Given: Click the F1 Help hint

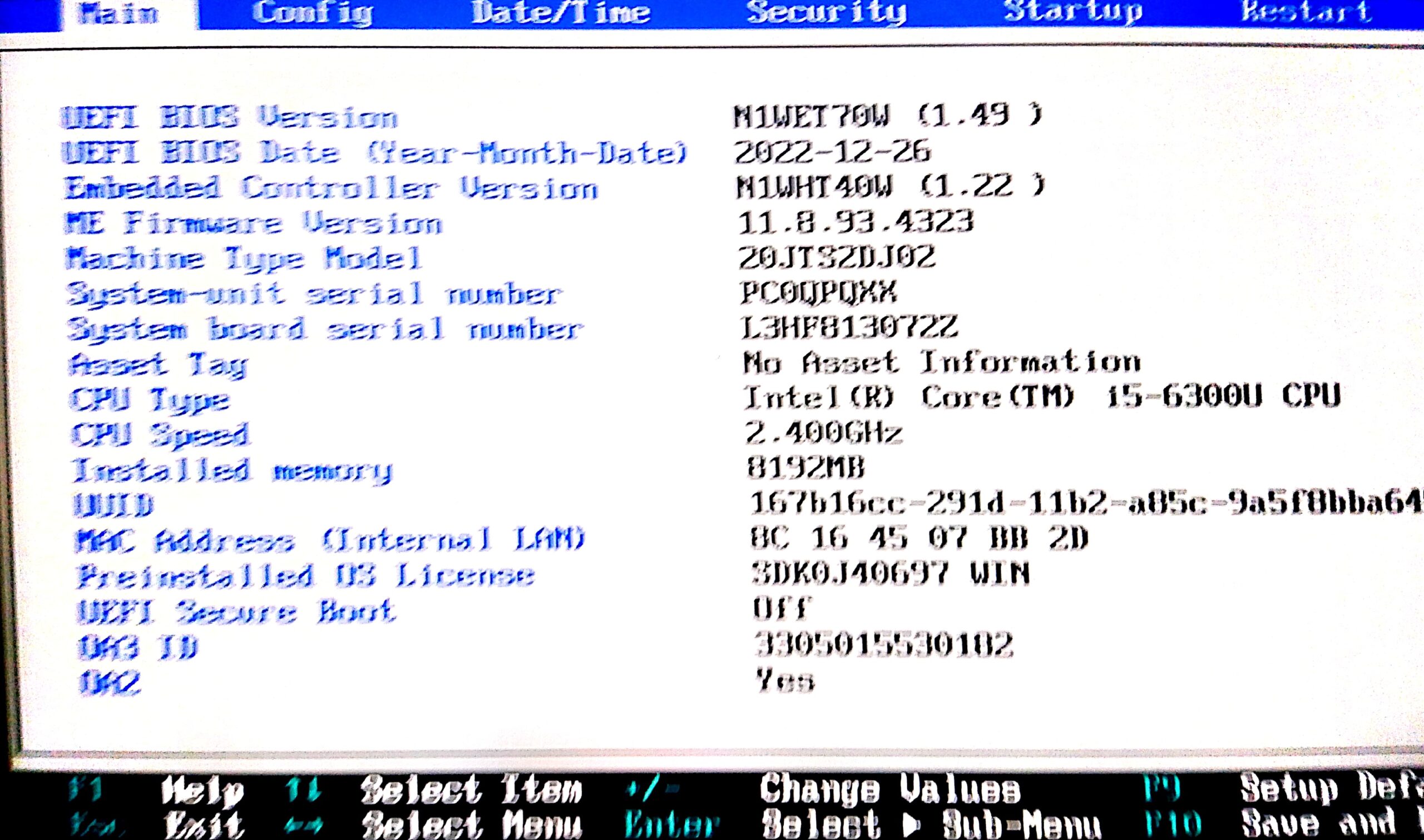Looking at the screenshot, I should coord(156,790).
